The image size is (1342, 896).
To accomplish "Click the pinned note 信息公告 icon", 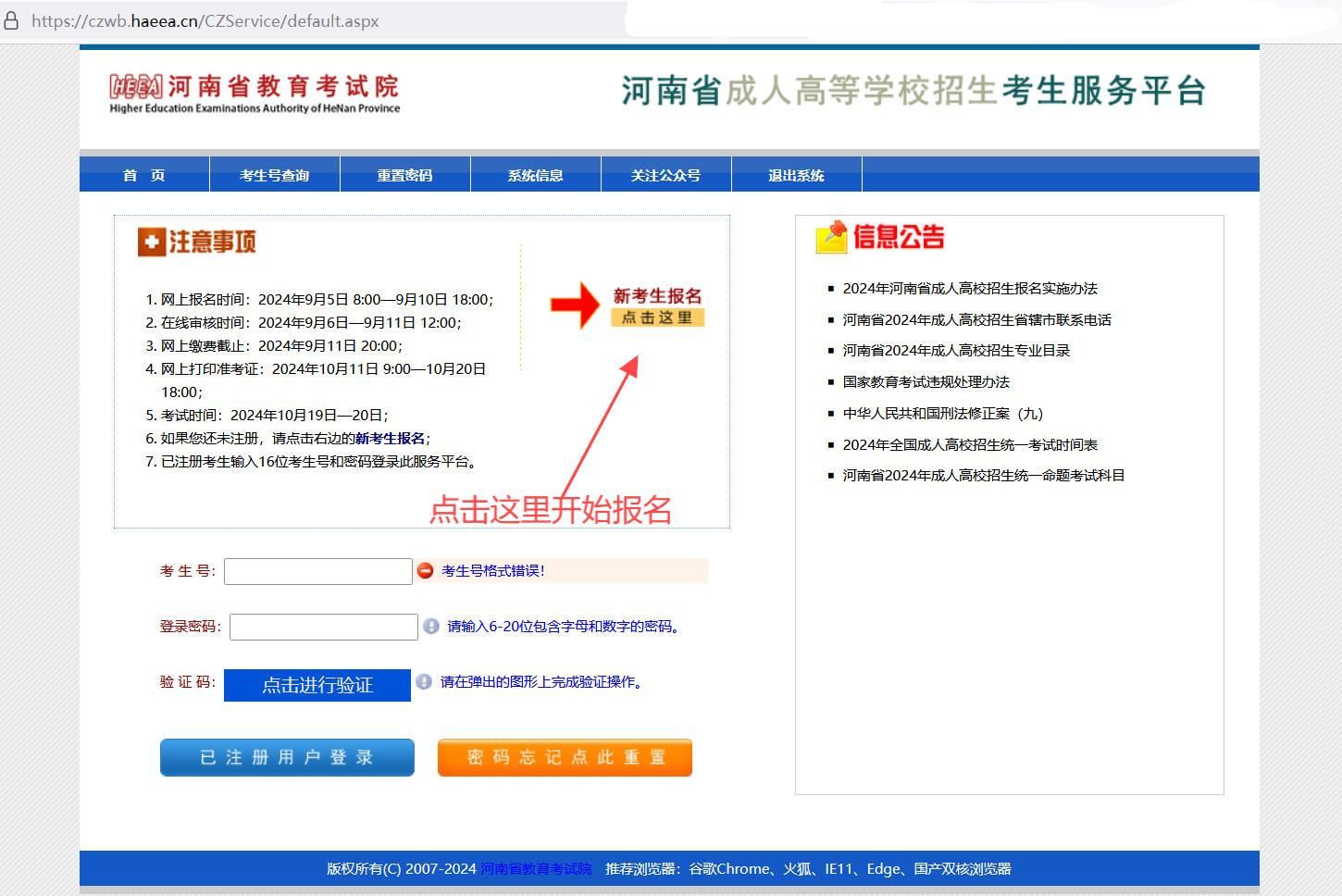I will 831,237.
